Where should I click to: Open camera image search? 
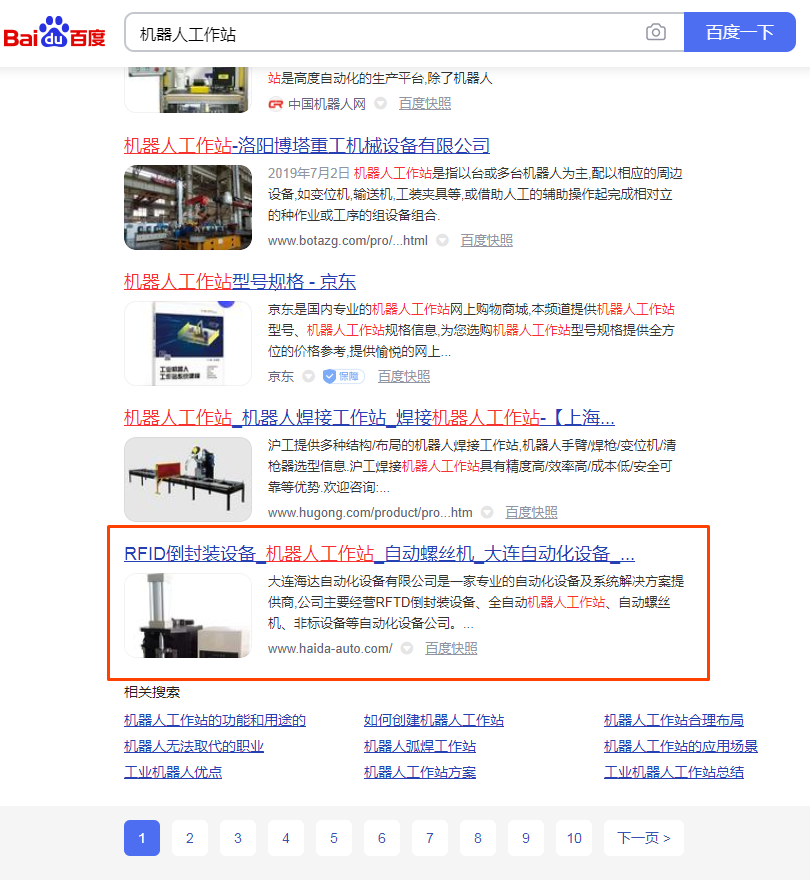(x=656, y=32)
